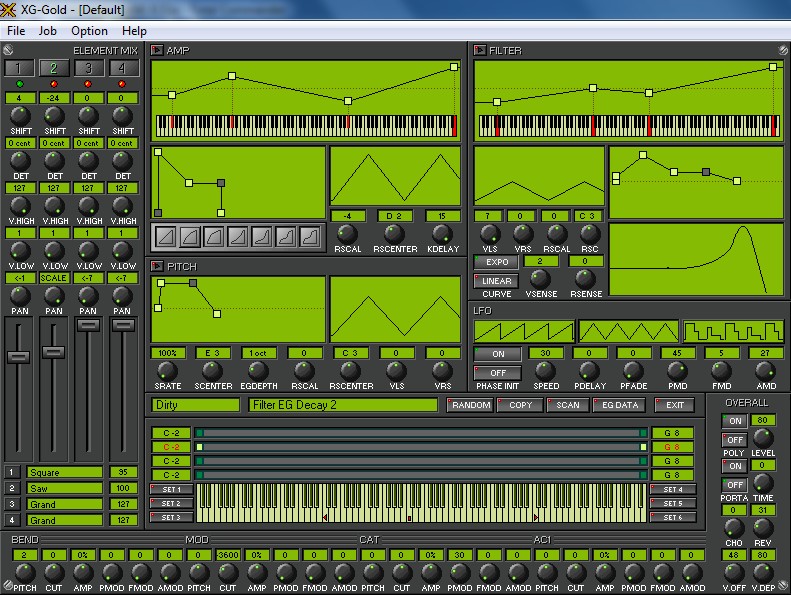Choose the triangle LFO waveform
Image resolution: width=791 pixels, height=595 pixels.
coord(629,332)
